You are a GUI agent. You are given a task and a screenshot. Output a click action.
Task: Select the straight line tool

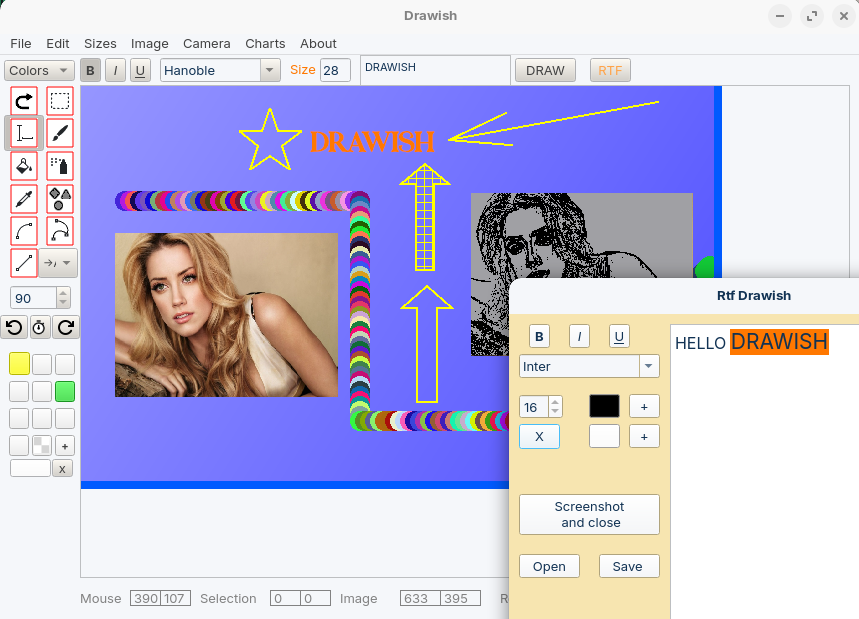coord(24,263)
